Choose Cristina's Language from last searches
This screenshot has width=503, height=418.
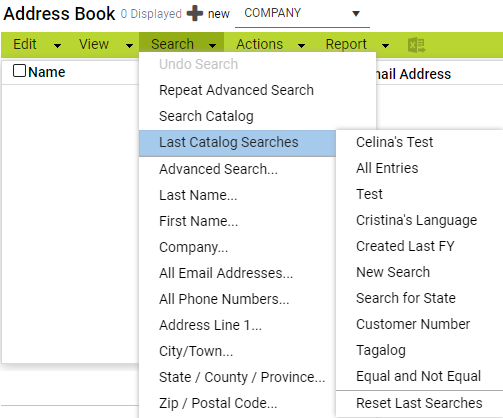tap(416, 220)
